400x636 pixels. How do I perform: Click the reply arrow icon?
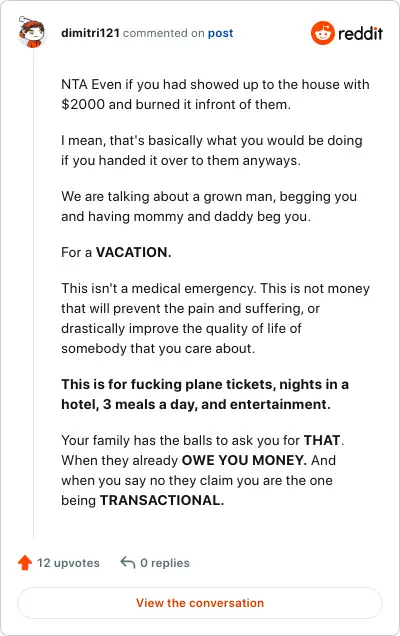[x=128, y=563]
